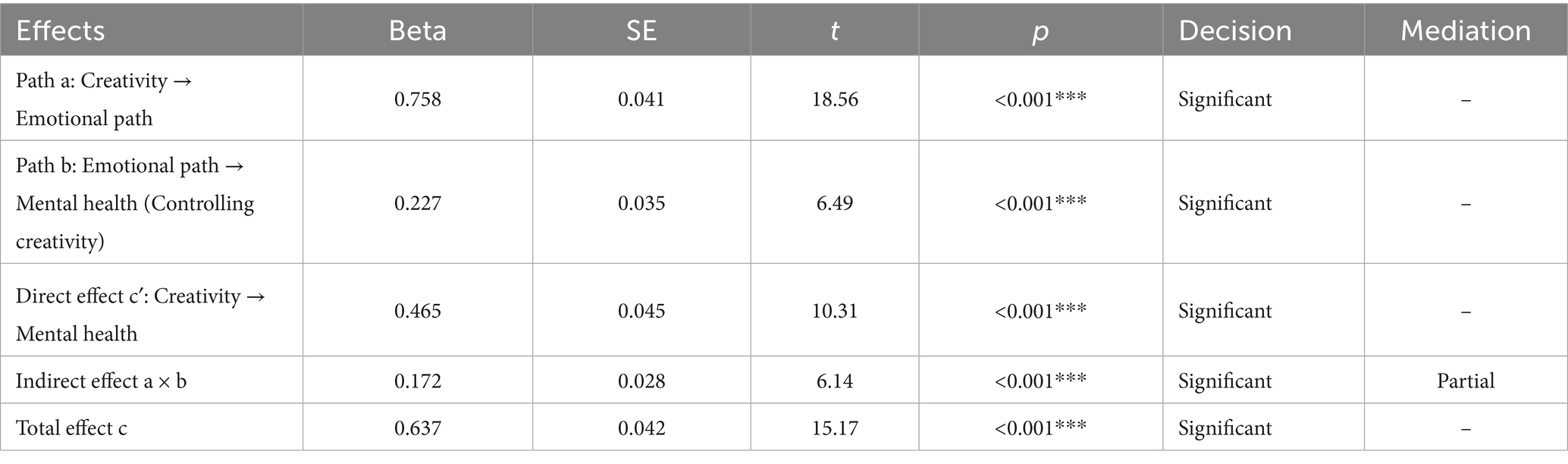Viewport: 1568px width, 464px height.
Task: Select the Partial mediation cell
Action: click(1465, 381)
